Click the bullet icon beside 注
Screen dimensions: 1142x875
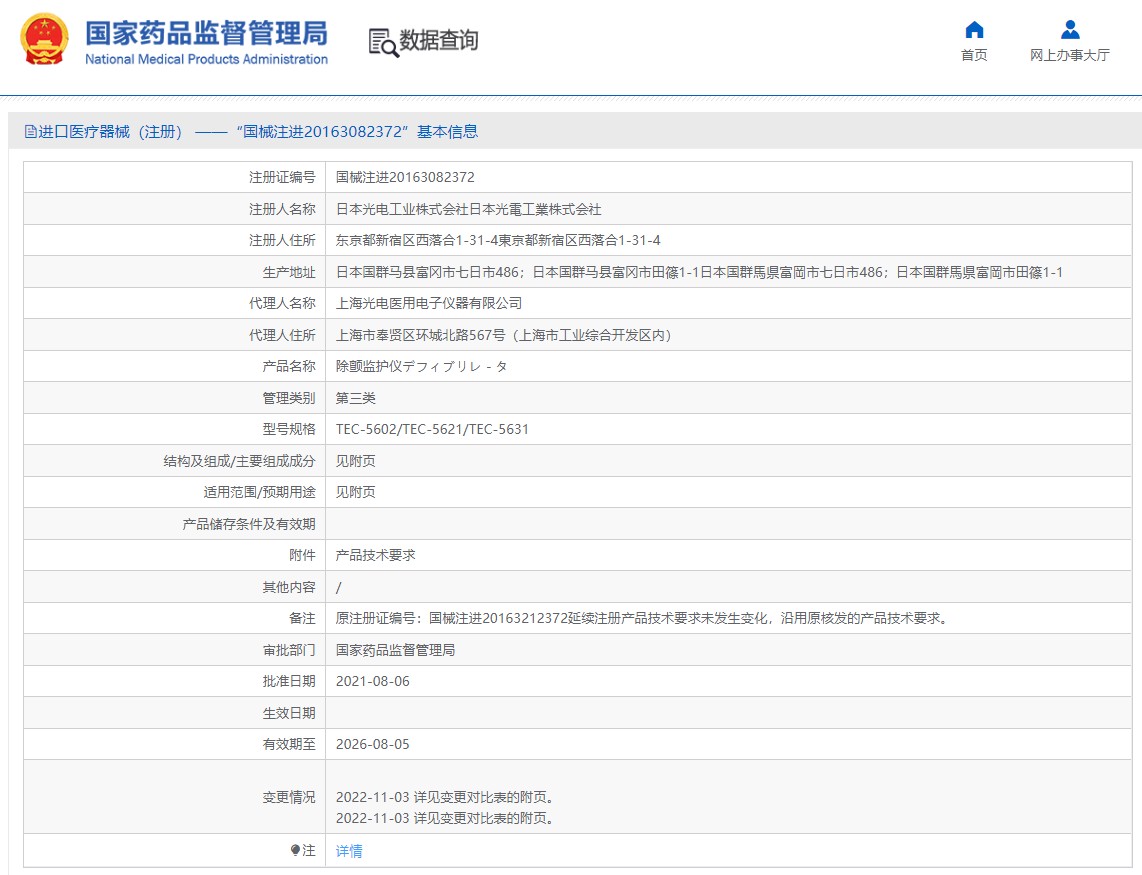(x=295, y=850)
